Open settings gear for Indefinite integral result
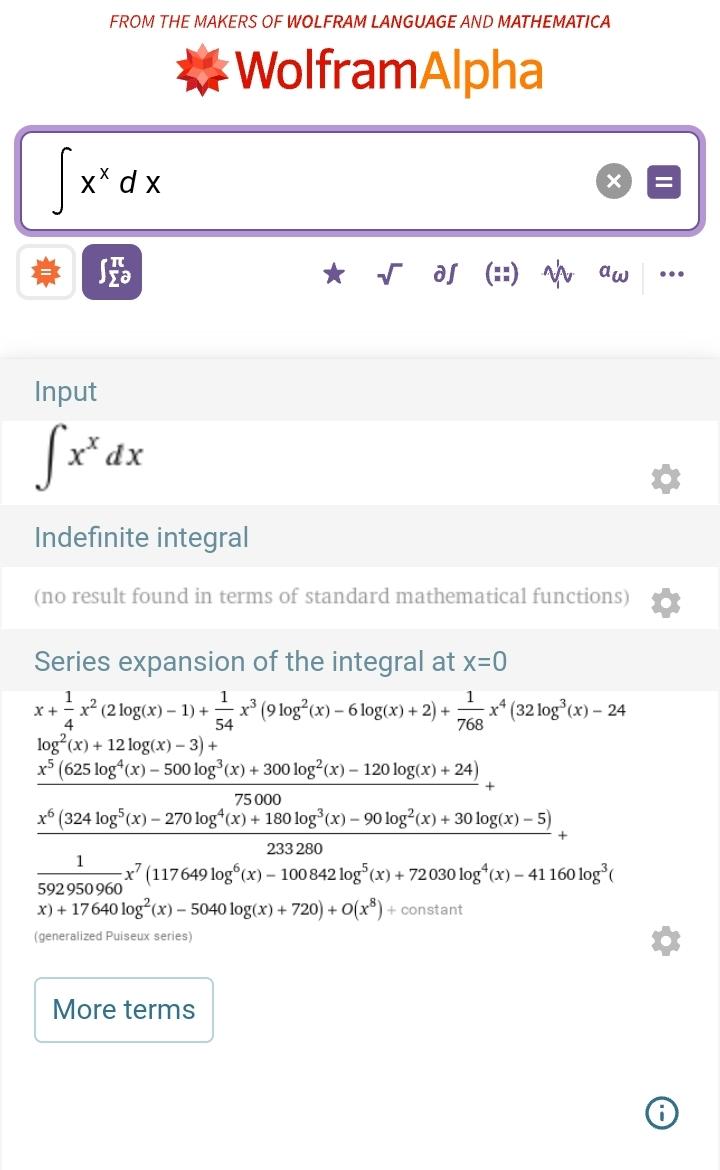The height and width of the screenshot is (1170, 720). point(666,603)
